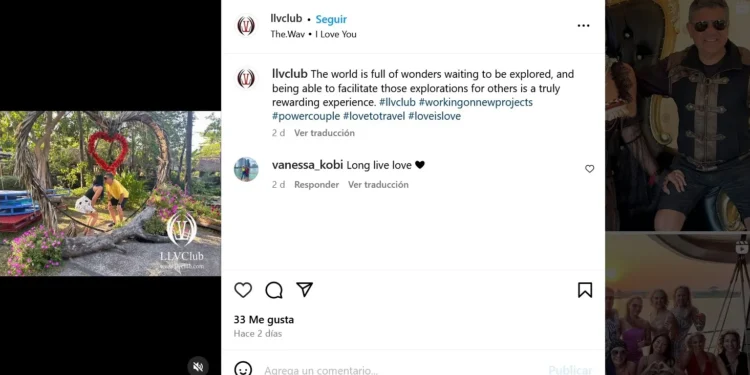Focus the Agrega un comentario field

pyautogui.click(x=402, y=370)
